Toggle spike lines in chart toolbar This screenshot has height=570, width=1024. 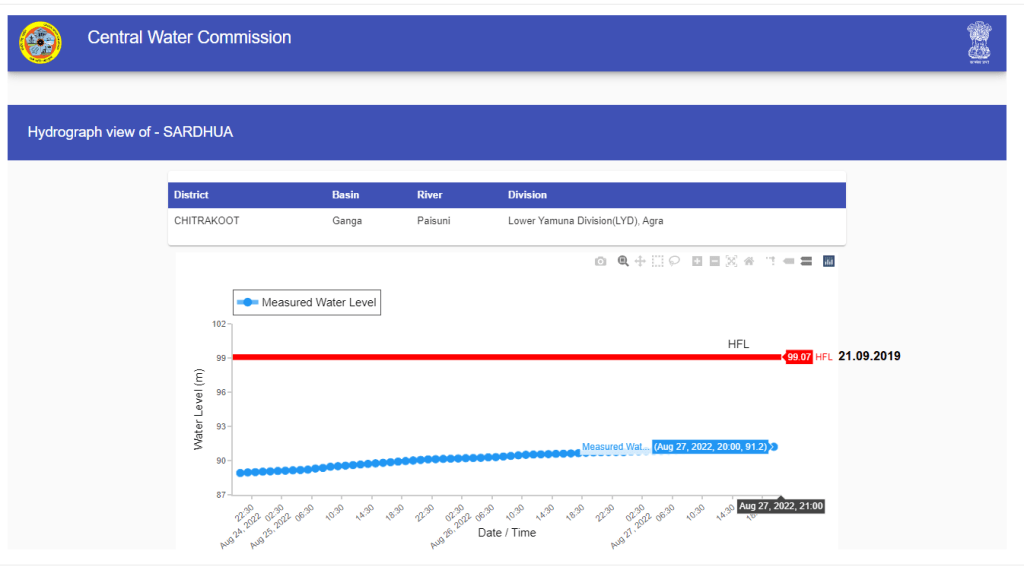[x=771, y=261]
